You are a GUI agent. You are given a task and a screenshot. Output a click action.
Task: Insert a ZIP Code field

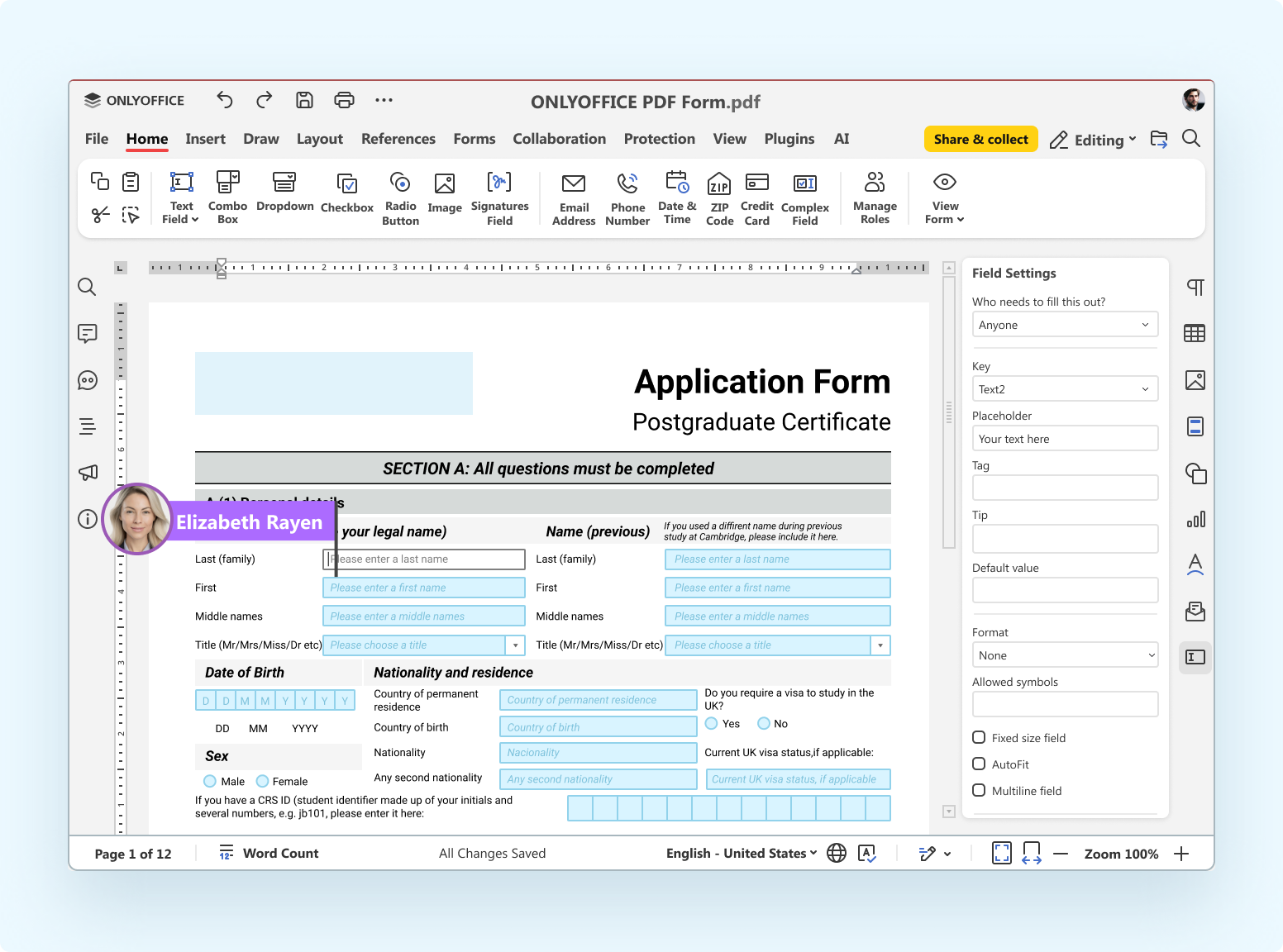(719, 199)
